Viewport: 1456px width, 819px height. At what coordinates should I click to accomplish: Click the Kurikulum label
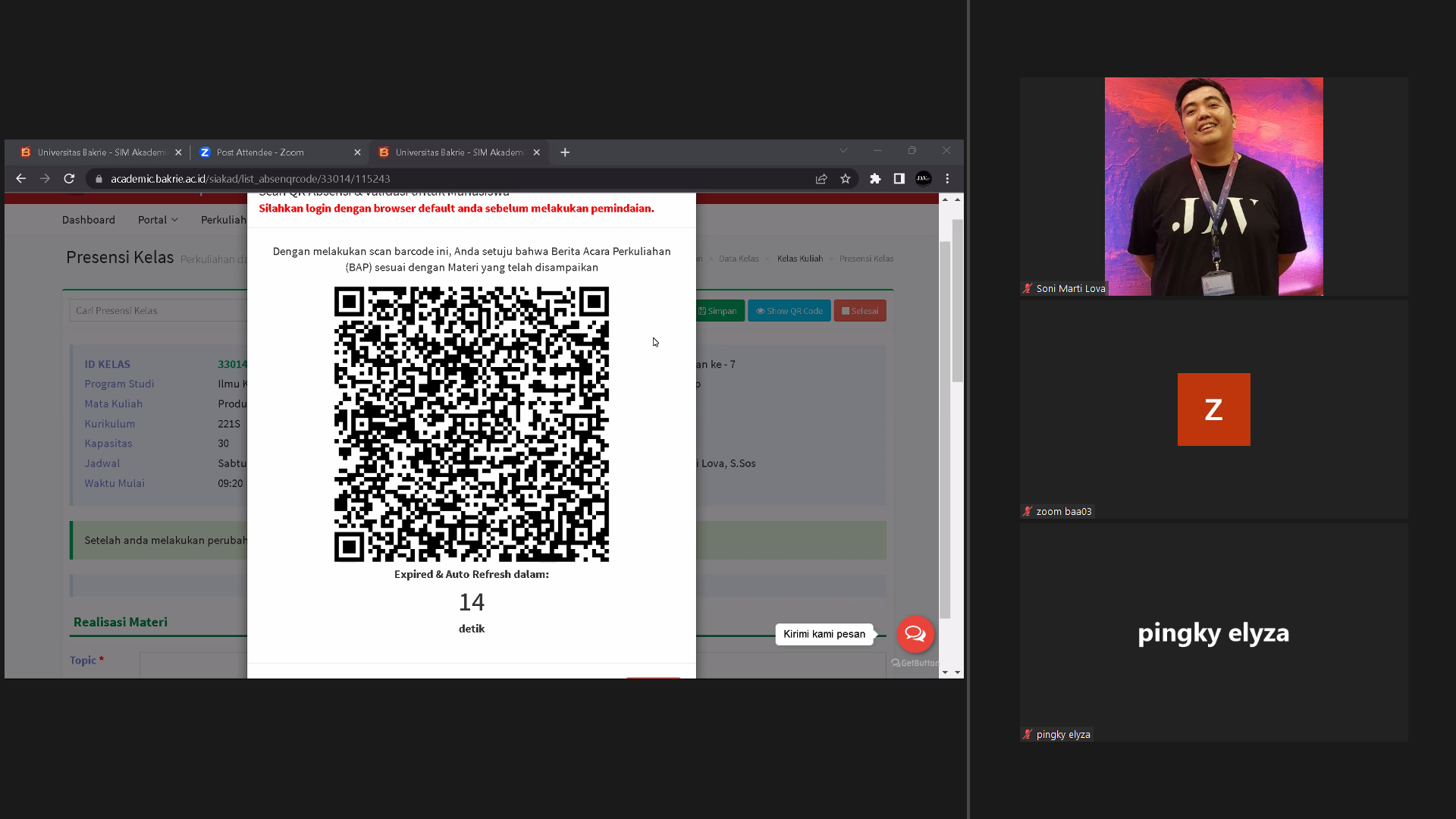coord(110,424)
